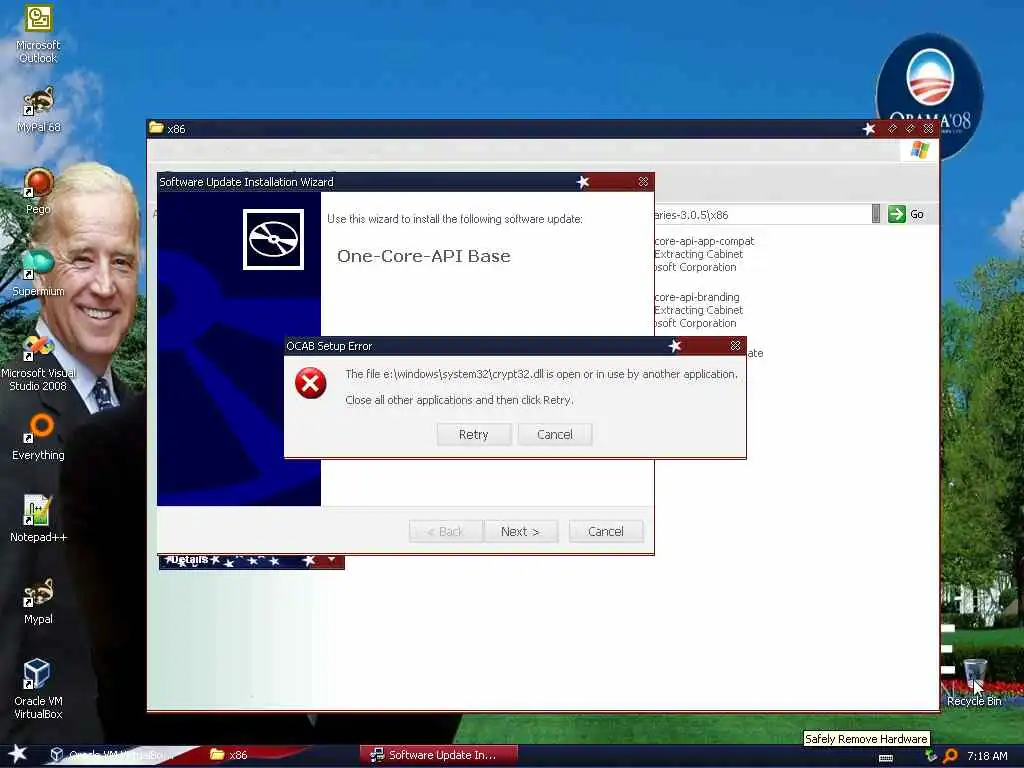
Task: Click the search magnifier tray icon
Action: click(x=950, y=756)
